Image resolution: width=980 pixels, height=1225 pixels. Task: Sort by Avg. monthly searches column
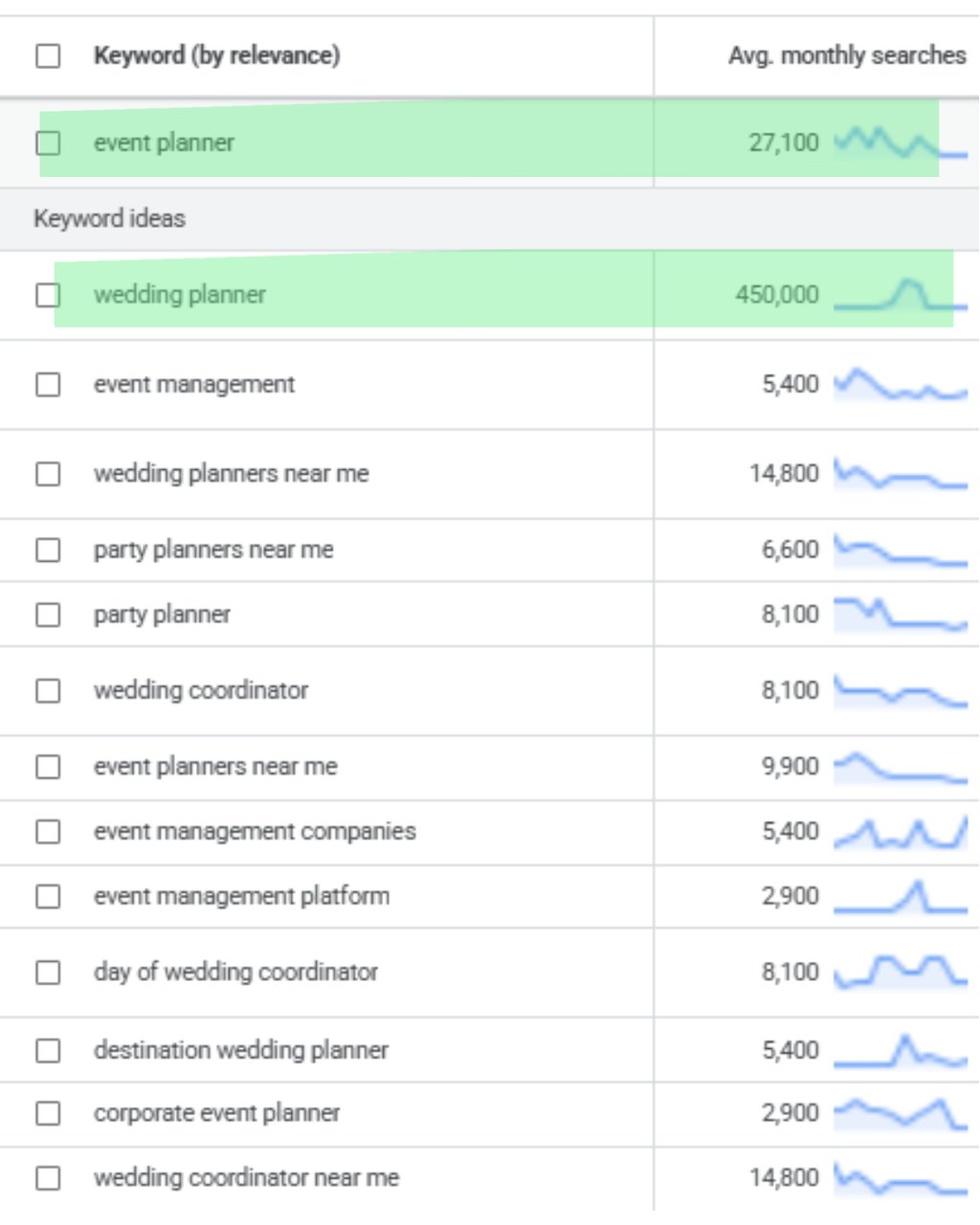(846, 56)
